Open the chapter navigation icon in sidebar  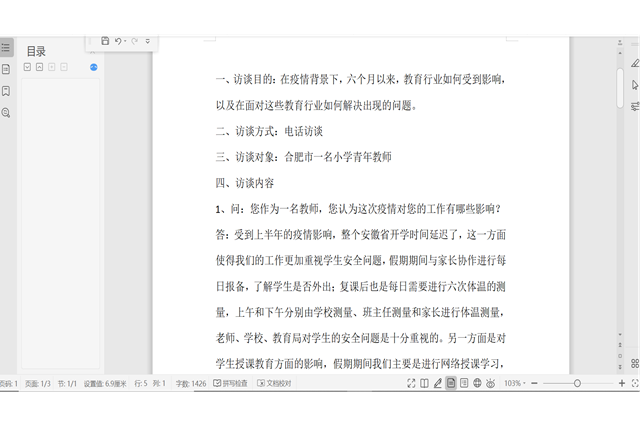pyautogui.click(x=6, y=69)
